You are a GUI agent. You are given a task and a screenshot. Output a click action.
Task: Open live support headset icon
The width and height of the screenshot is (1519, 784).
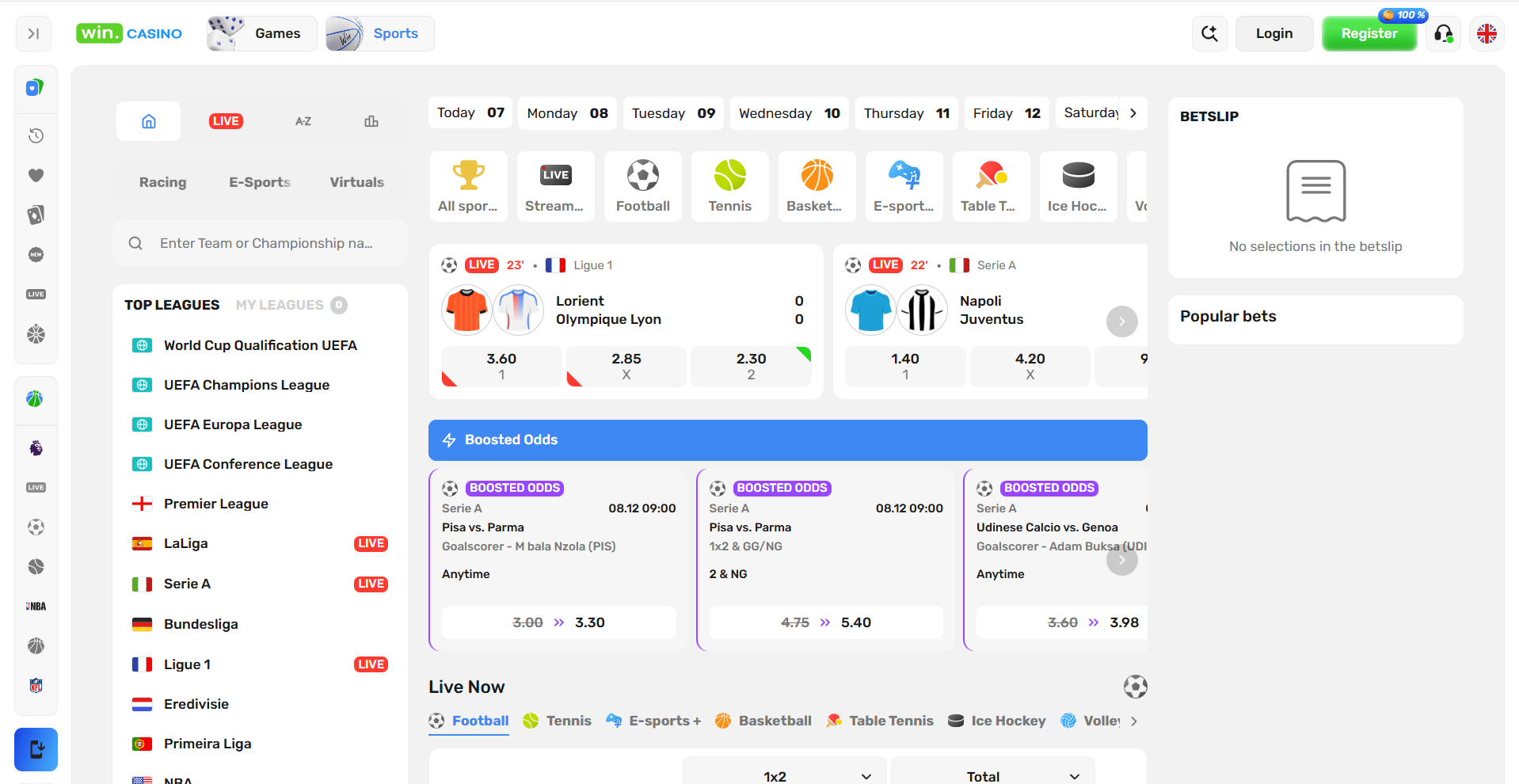point(1443,33)
